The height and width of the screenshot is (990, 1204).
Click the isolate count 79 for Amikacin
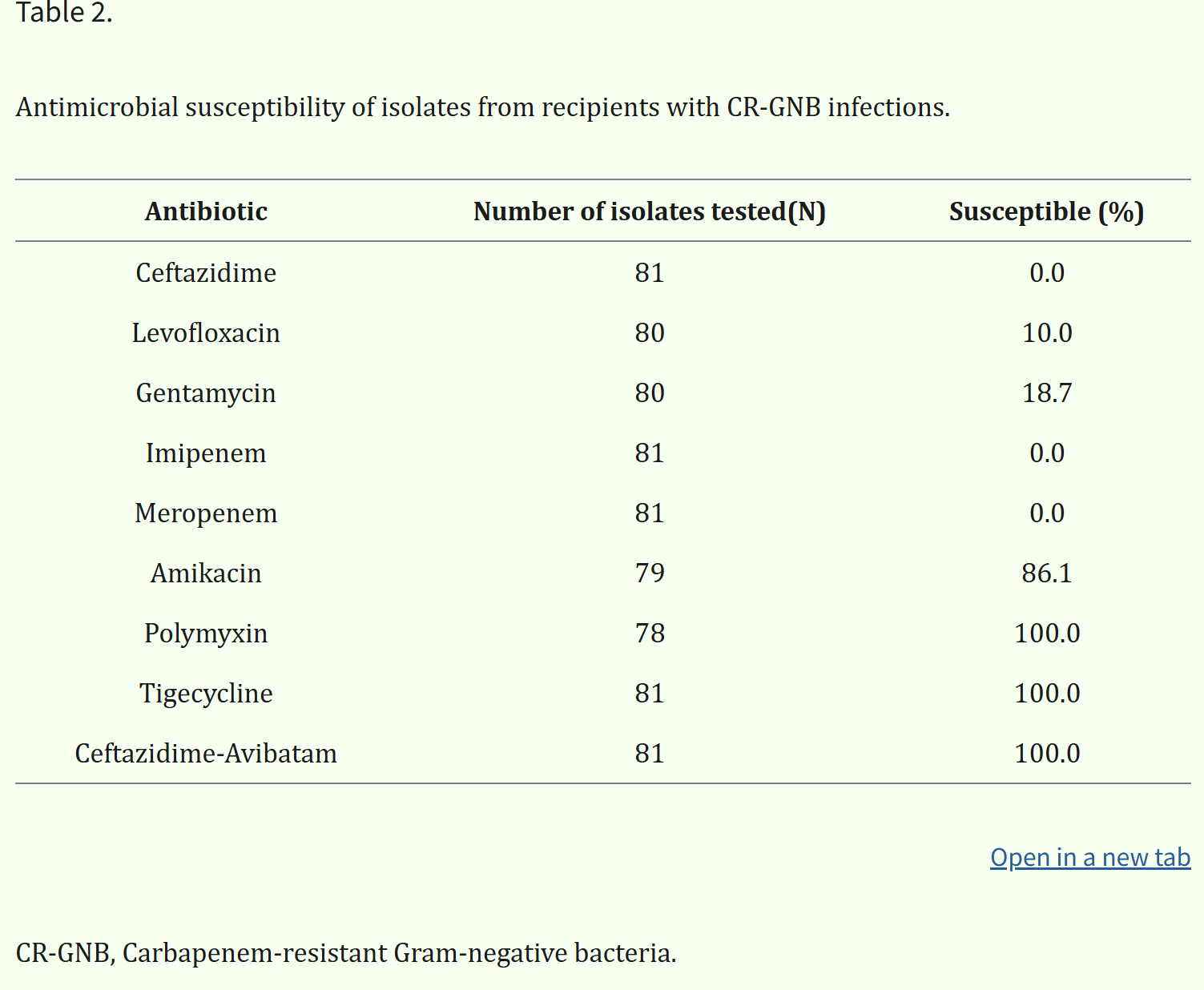coord(650,573)
